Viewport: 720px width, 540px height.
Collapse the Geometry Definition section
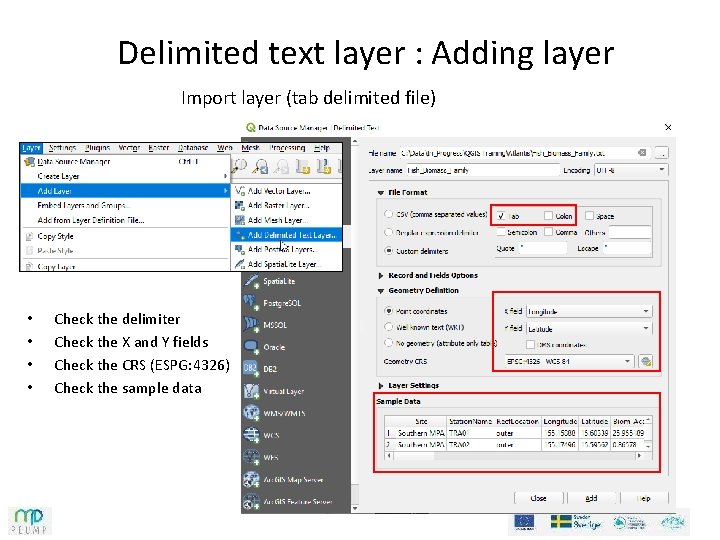[381, 291]
